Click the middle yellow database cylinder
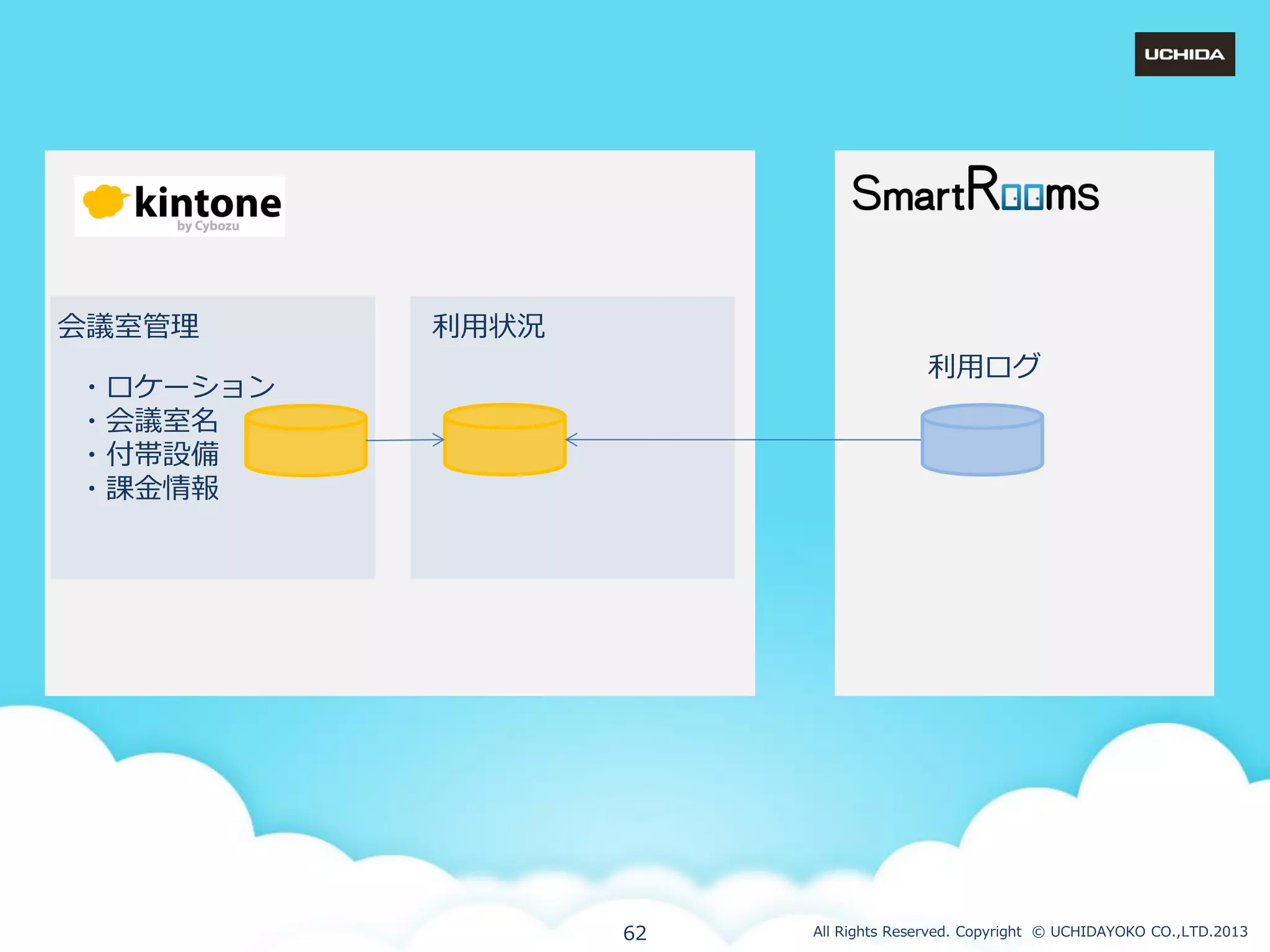This screenshot has width=1270, height=952. (504, 440)
